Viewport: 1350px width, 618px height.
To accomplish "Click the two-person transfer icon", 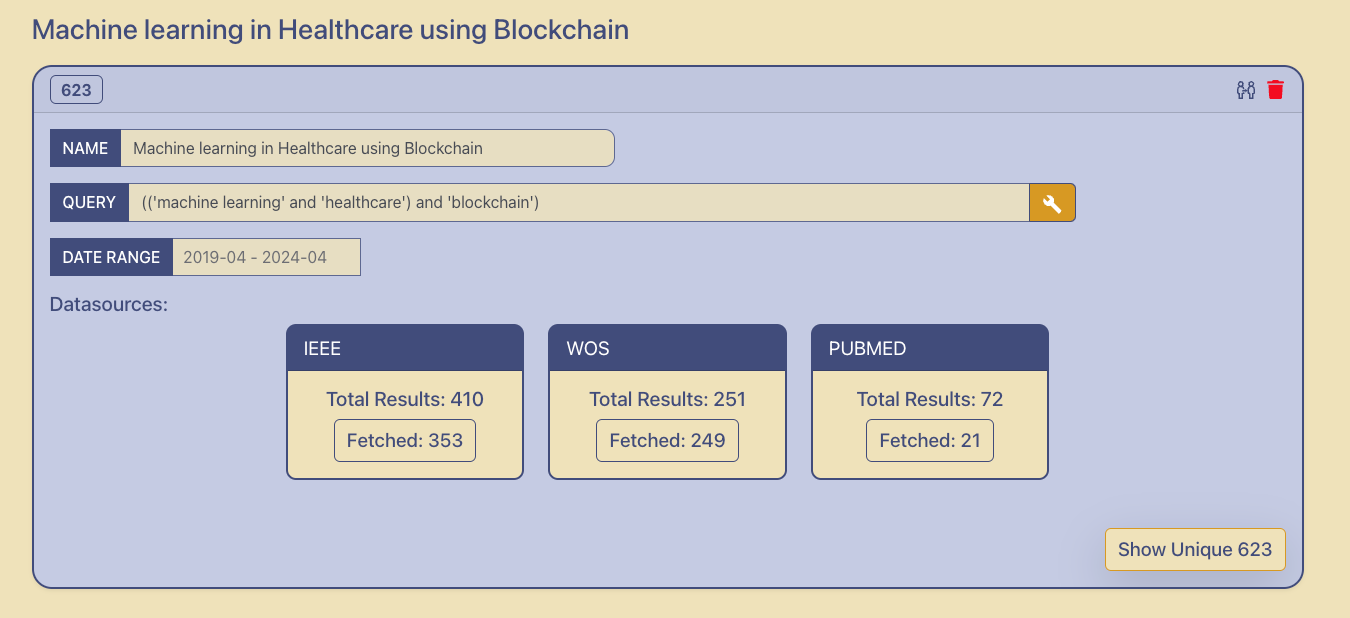I will 1245,90.
